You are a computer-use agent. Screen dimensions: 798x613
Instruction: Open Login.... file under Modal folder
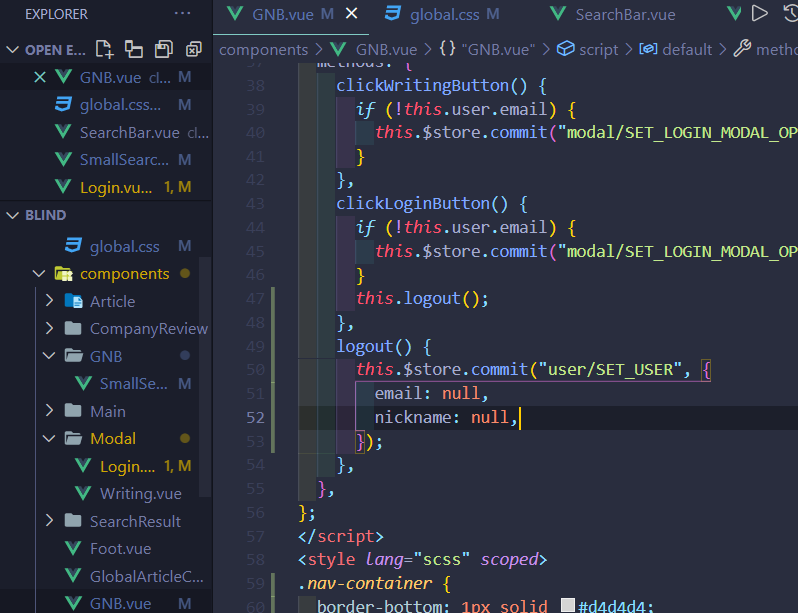(x=106, y=466)
